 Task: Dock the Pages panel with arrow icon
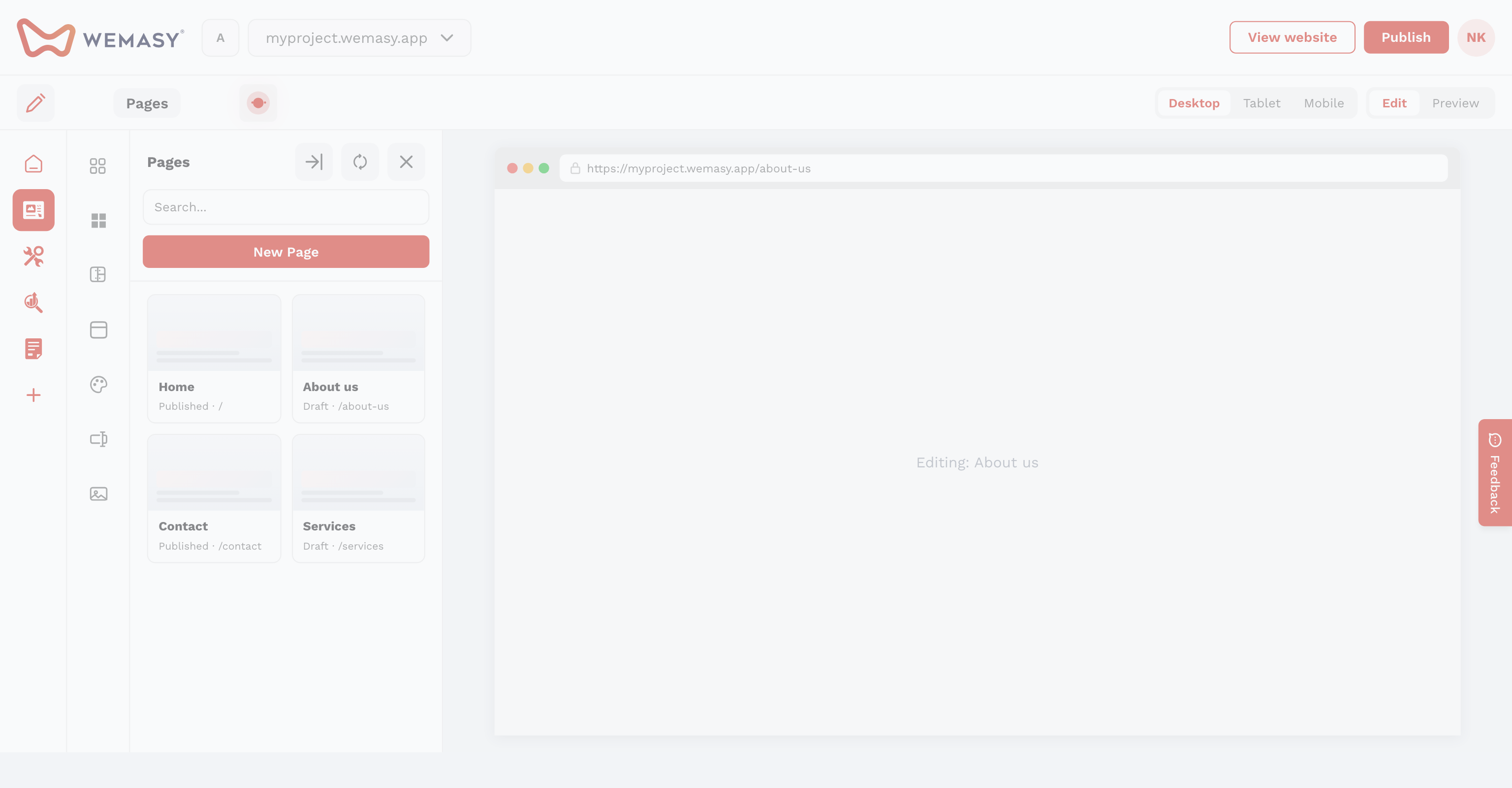(x=314, y=162)
